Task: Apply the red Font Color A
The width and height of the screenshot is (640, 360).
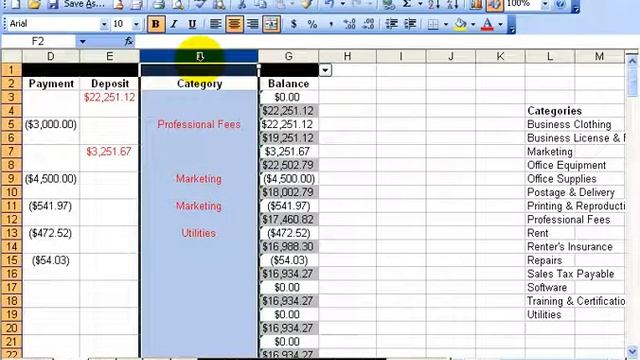Action: 487,24
